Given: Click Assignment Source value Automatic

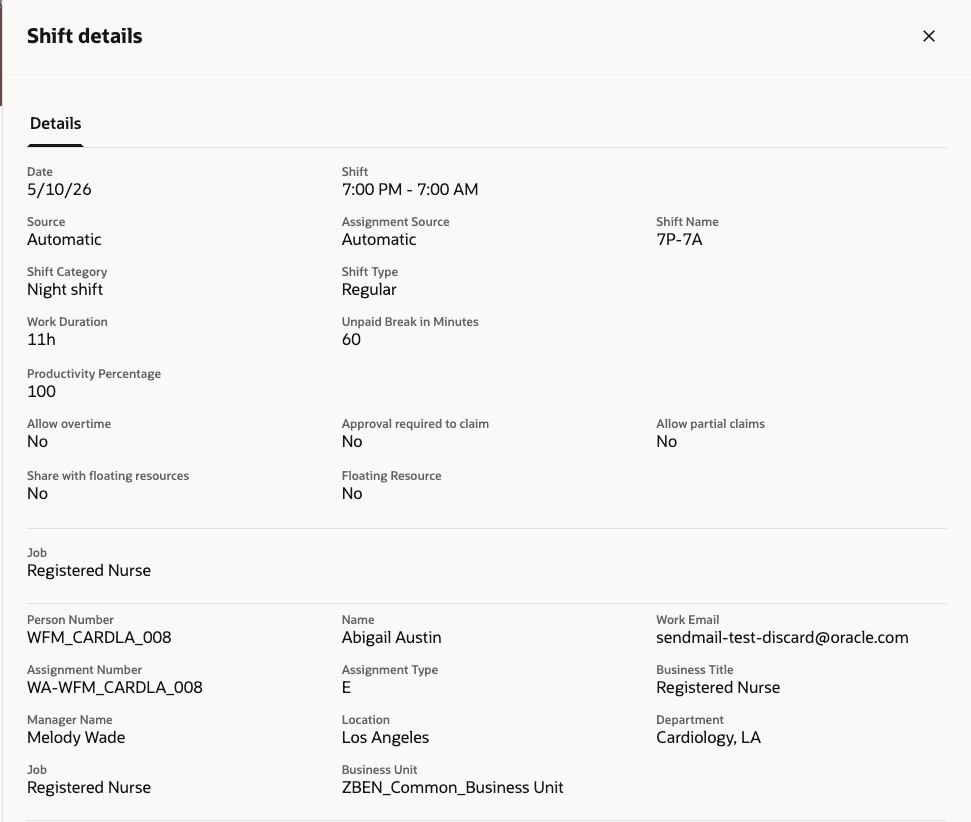Looking at the screenshot, I should tap(379, 240).
